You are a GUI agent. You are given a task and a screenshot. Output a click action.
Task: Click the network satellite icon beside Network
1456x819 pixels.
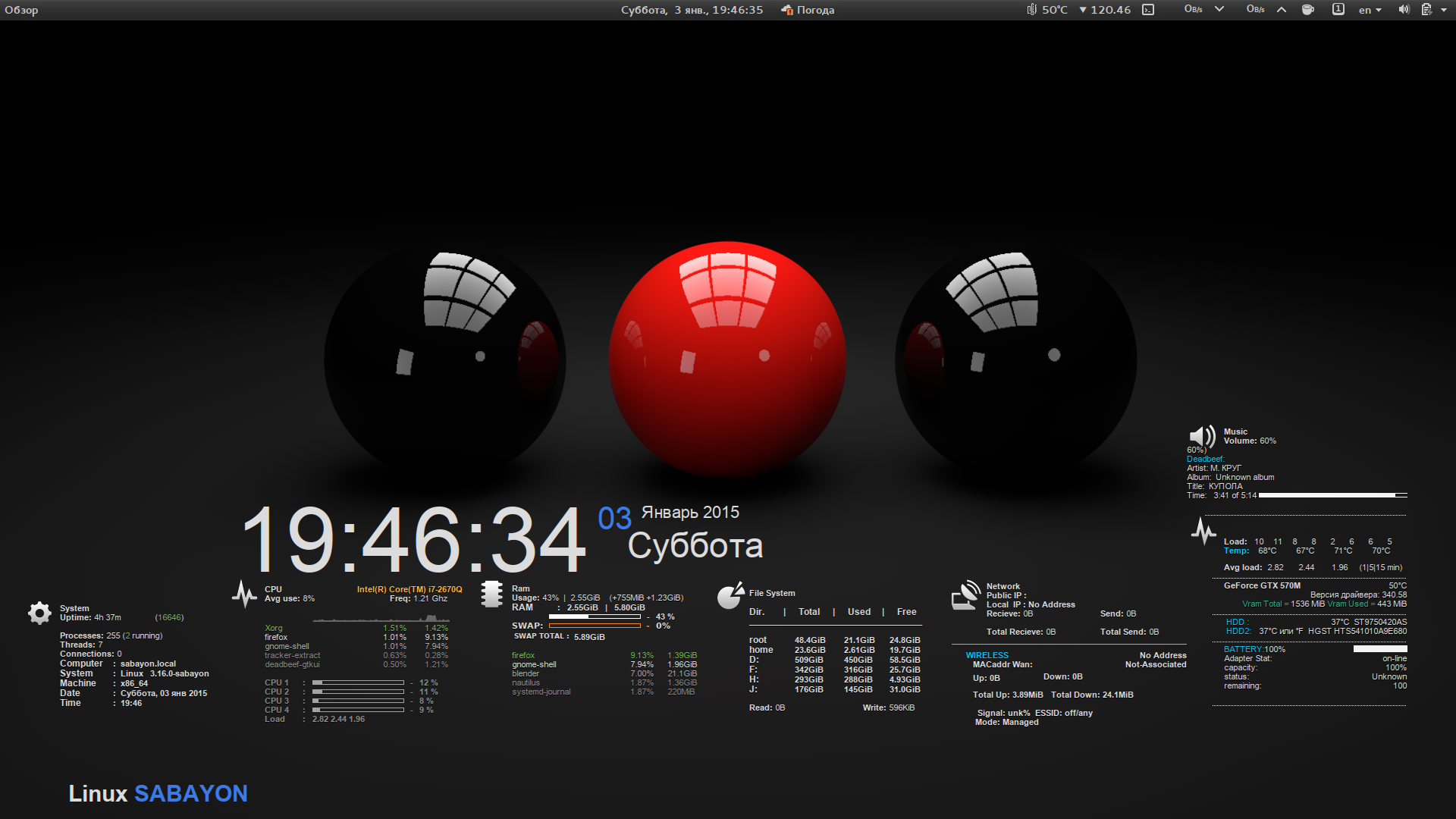coord(966,595)
